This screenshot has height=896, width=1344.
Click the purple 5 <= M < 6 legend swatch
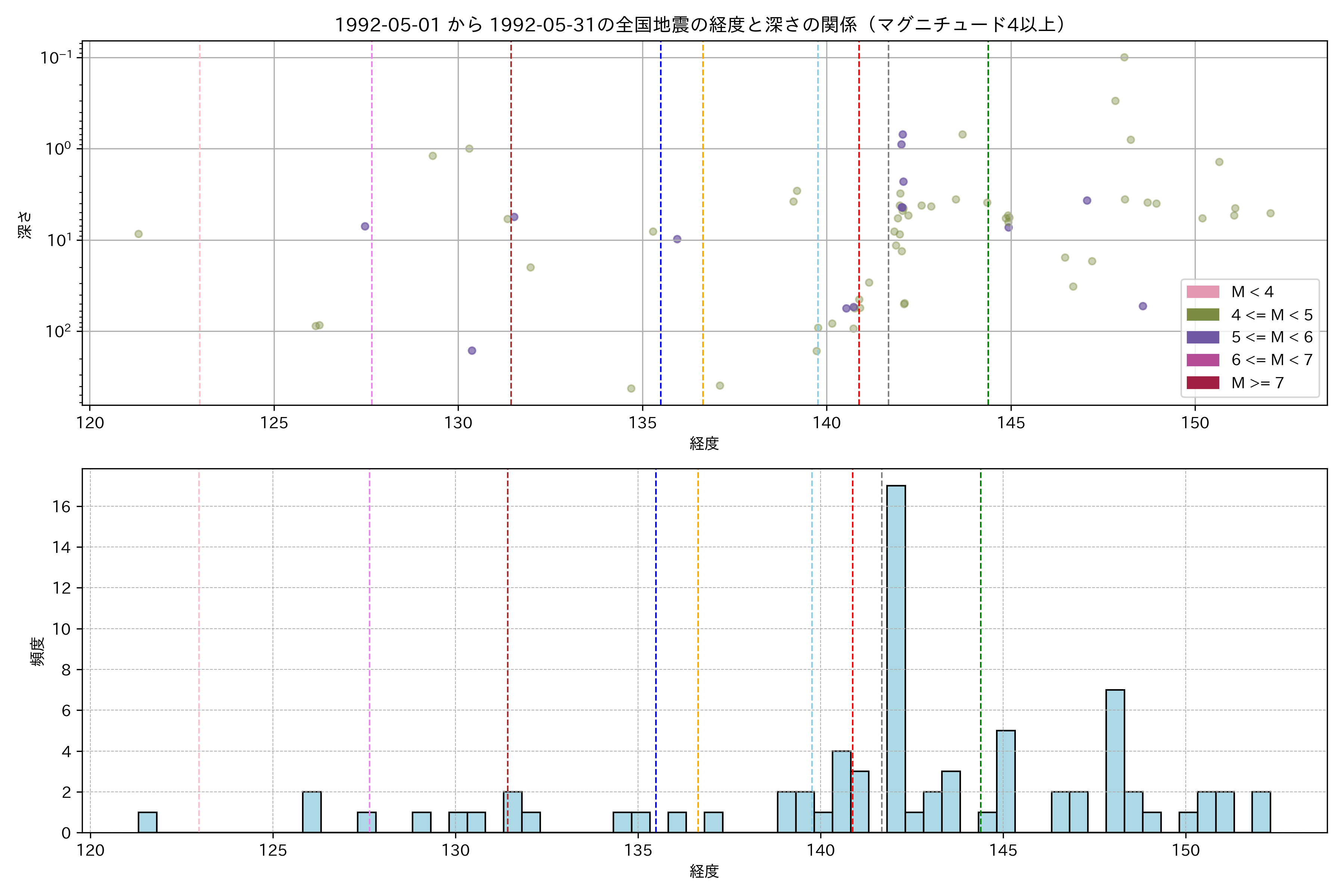click(x=1202, y=337)
